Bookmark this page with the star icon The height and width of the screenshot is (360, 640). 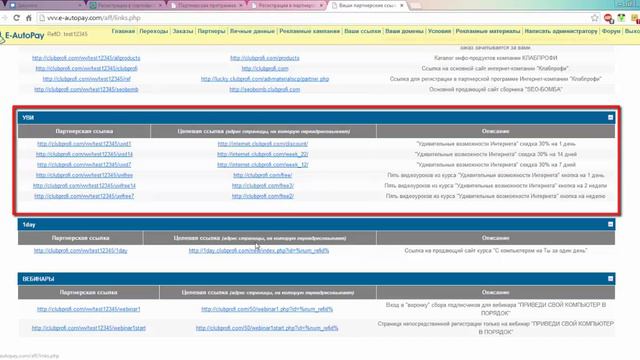595,18
